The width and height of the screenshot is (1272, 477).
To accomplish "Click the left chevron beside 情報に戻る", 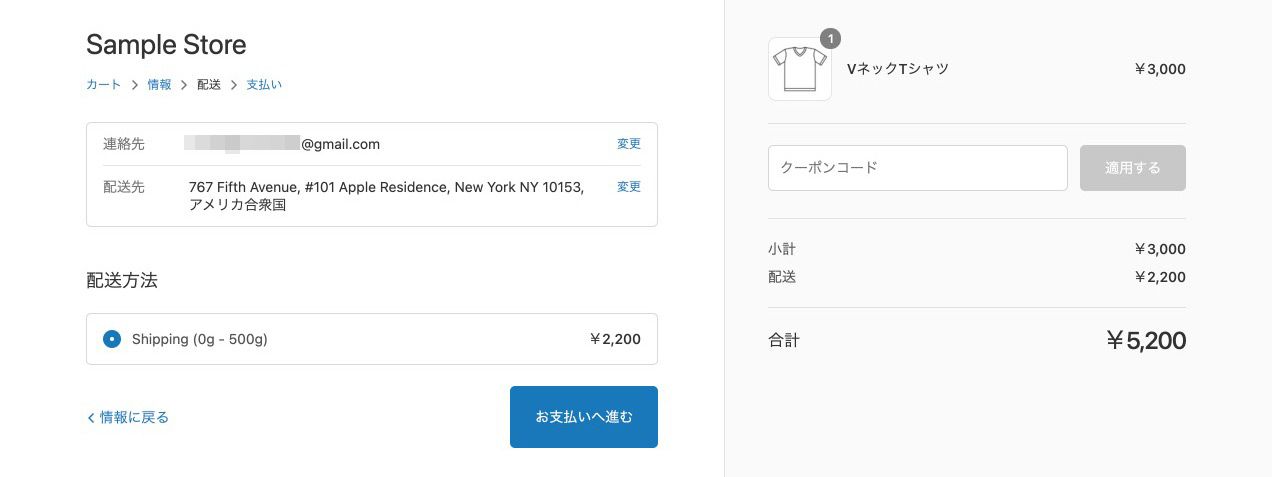I will pyautogui.click(x=91, y=418).
